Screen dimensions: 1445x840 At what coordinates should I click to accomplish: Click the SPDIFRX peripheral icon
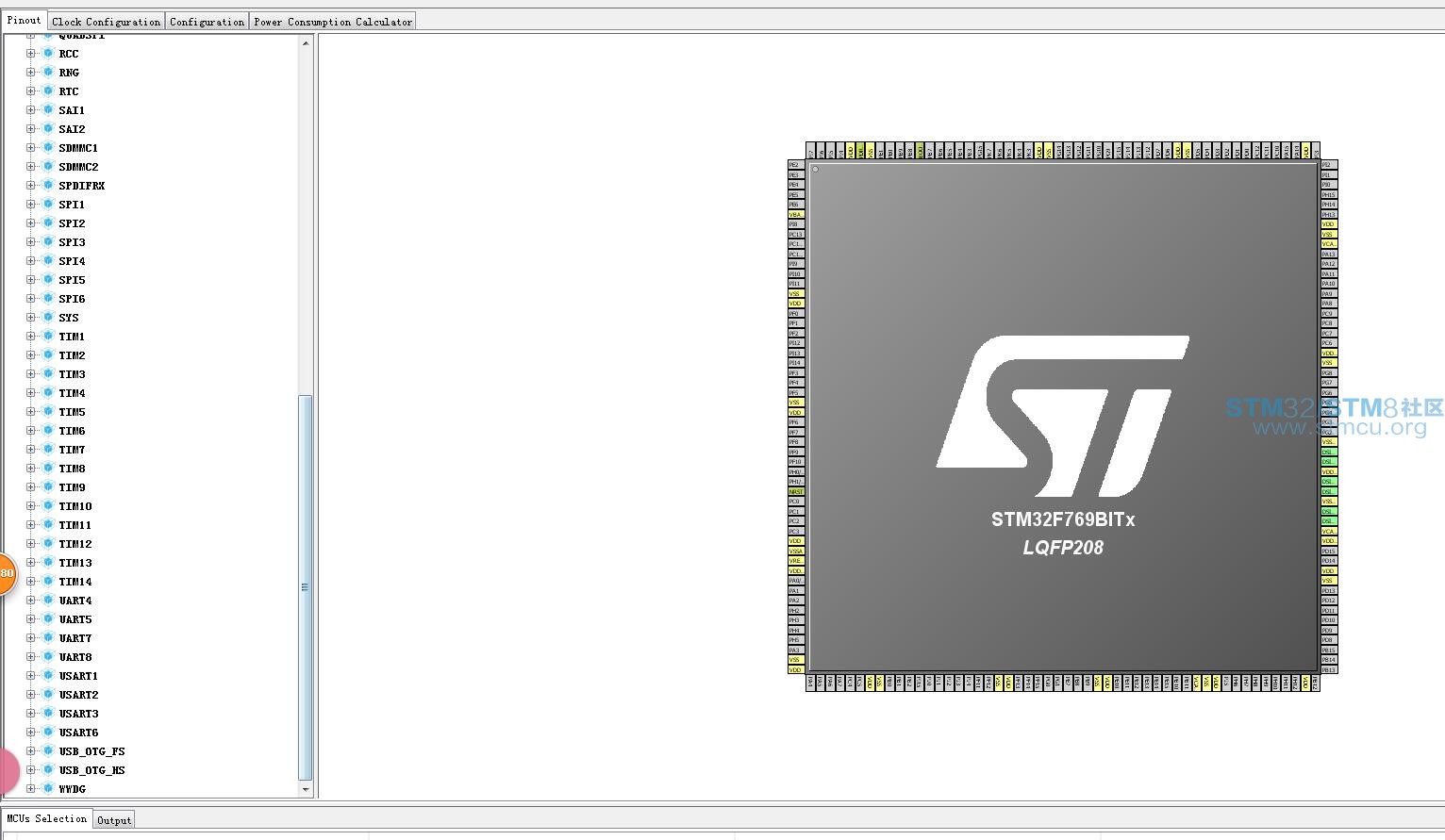[48, 186]
